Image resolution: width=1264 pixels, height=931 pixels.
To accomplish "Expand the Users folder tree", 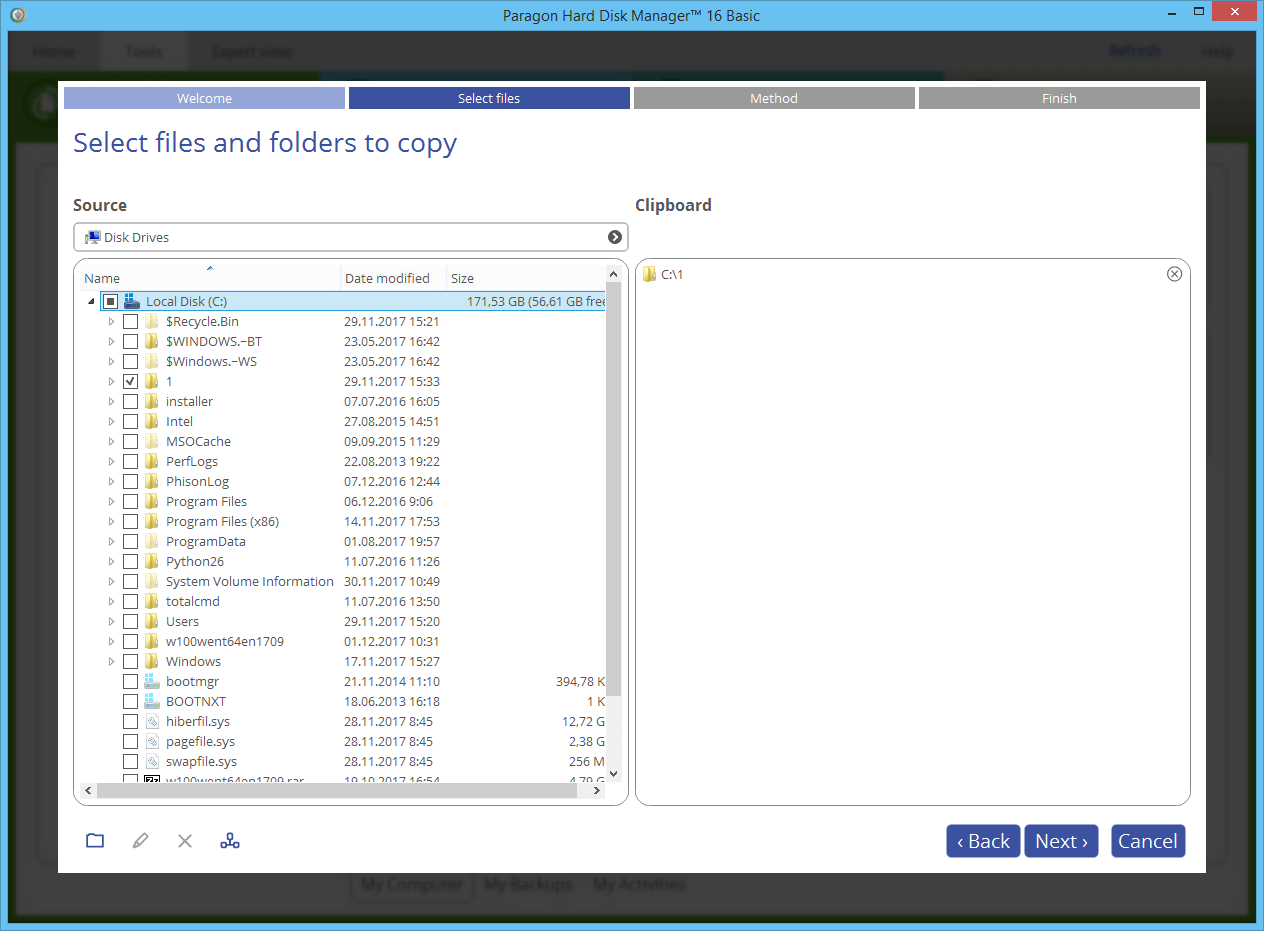I will coord(111,621).
